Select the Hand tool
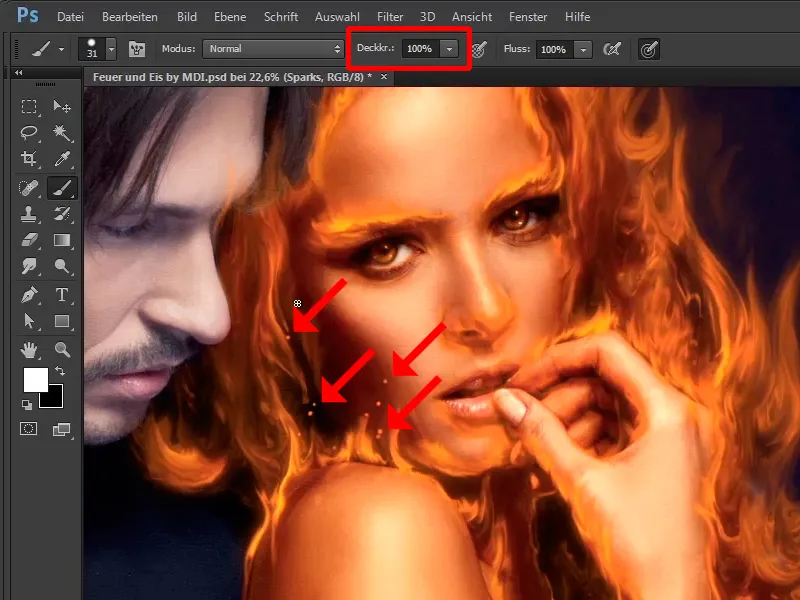The width and height of the screenshot is (800, 600). [x=29, y=349]
